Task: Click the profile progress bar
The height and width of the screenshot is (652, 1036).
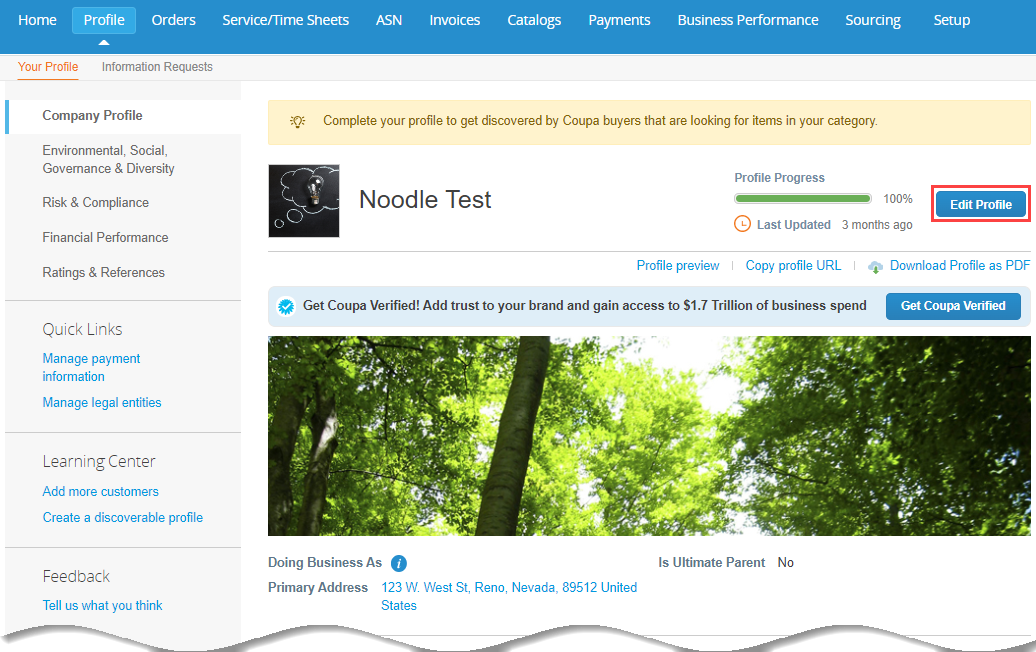Action: (802, 199)
